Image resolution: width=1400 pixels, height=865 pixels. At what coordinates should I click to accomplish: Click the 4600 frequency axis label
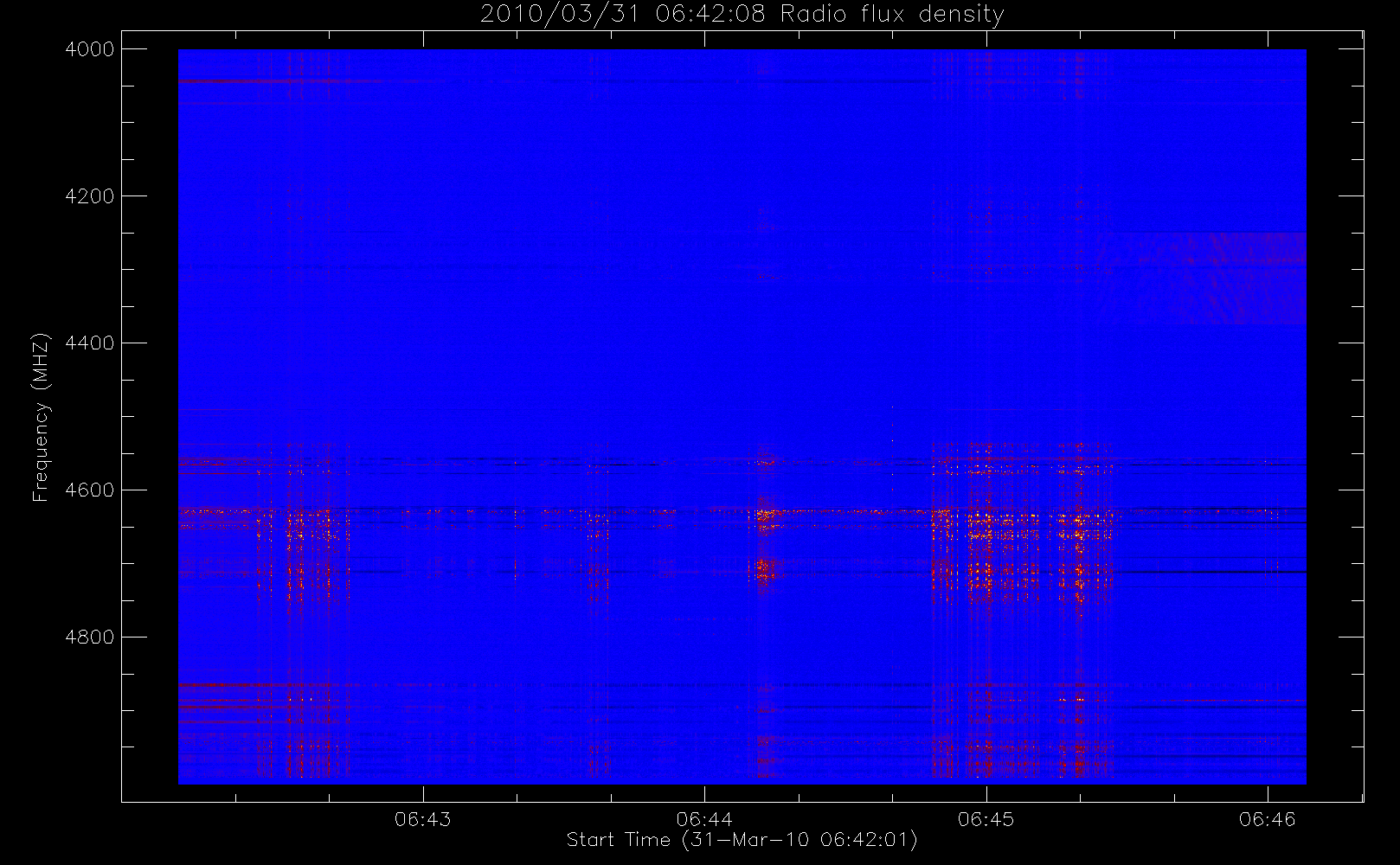coord(90,490)
